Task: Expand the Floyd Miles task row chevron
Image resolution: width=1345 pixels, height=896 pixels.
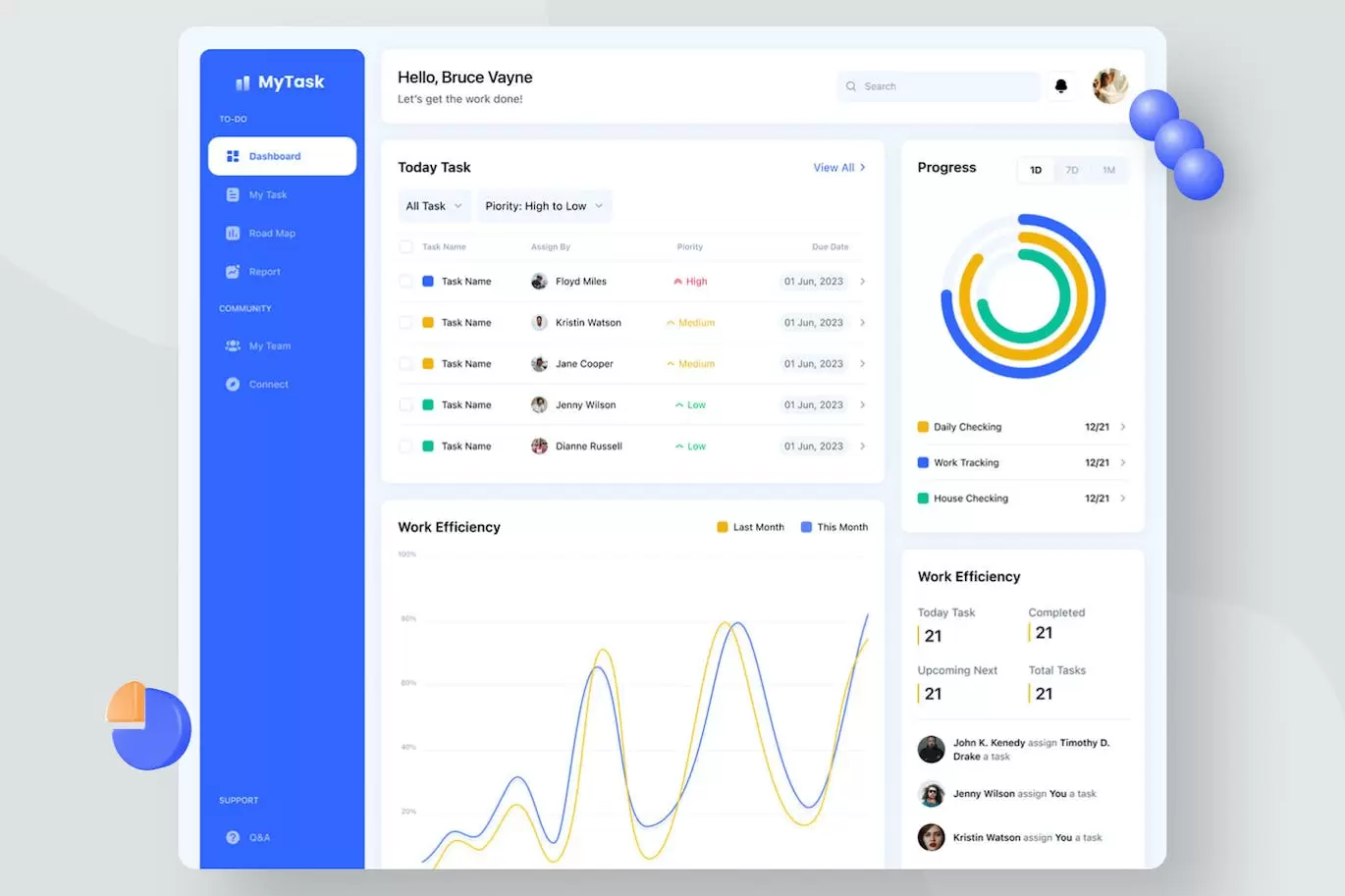Action: (x=863, y=282)
